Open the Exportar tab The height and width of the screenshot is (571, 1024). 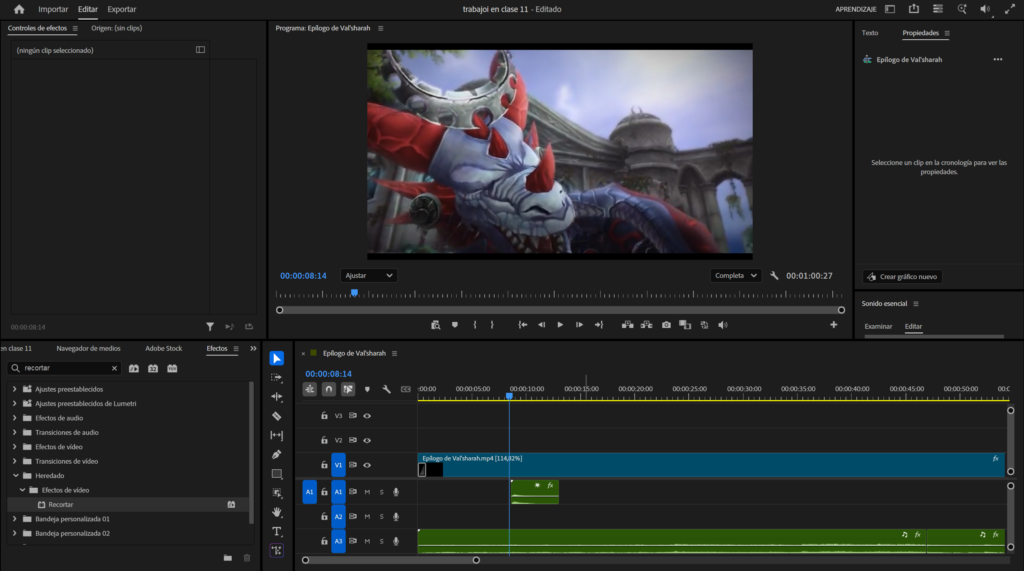pyautogui.click(x=121, y=9)
